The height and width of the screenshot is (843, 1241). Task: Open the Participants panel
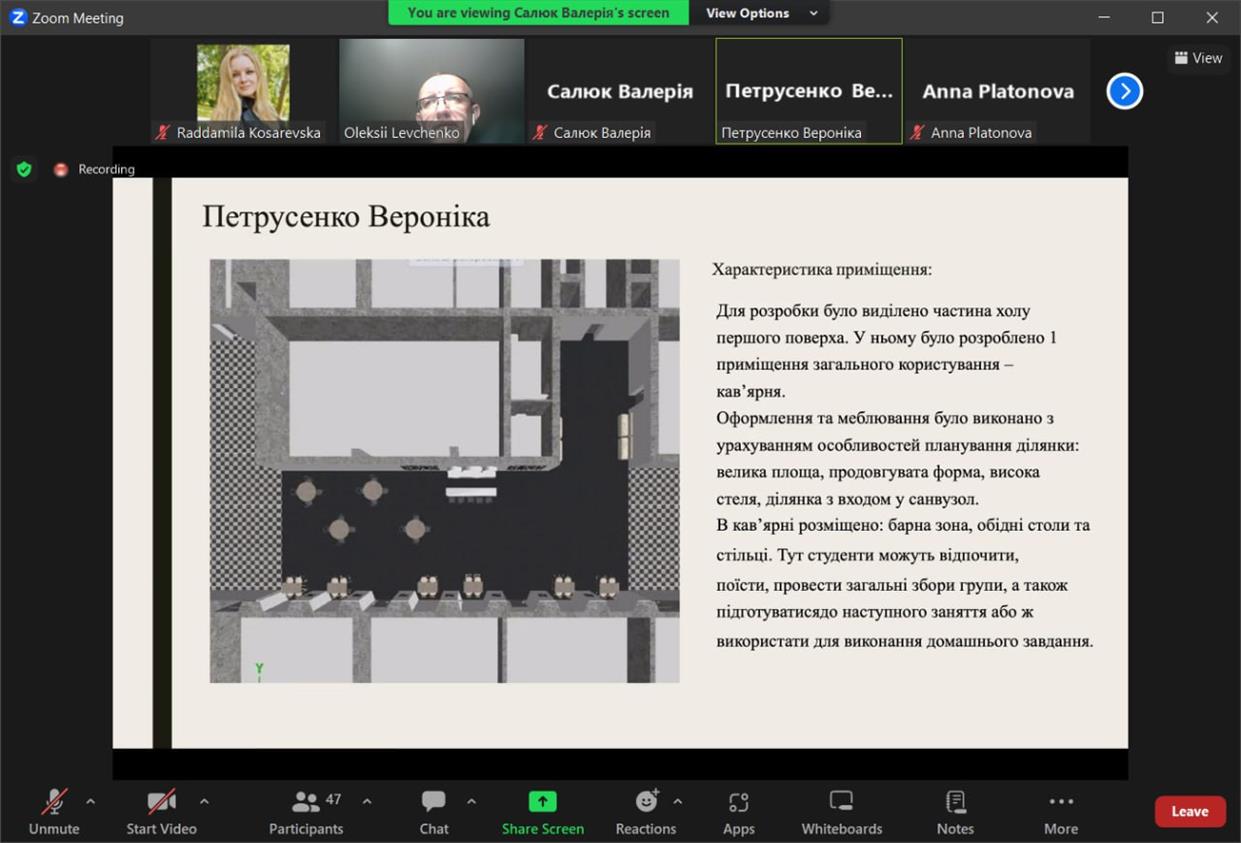(306, 811)
